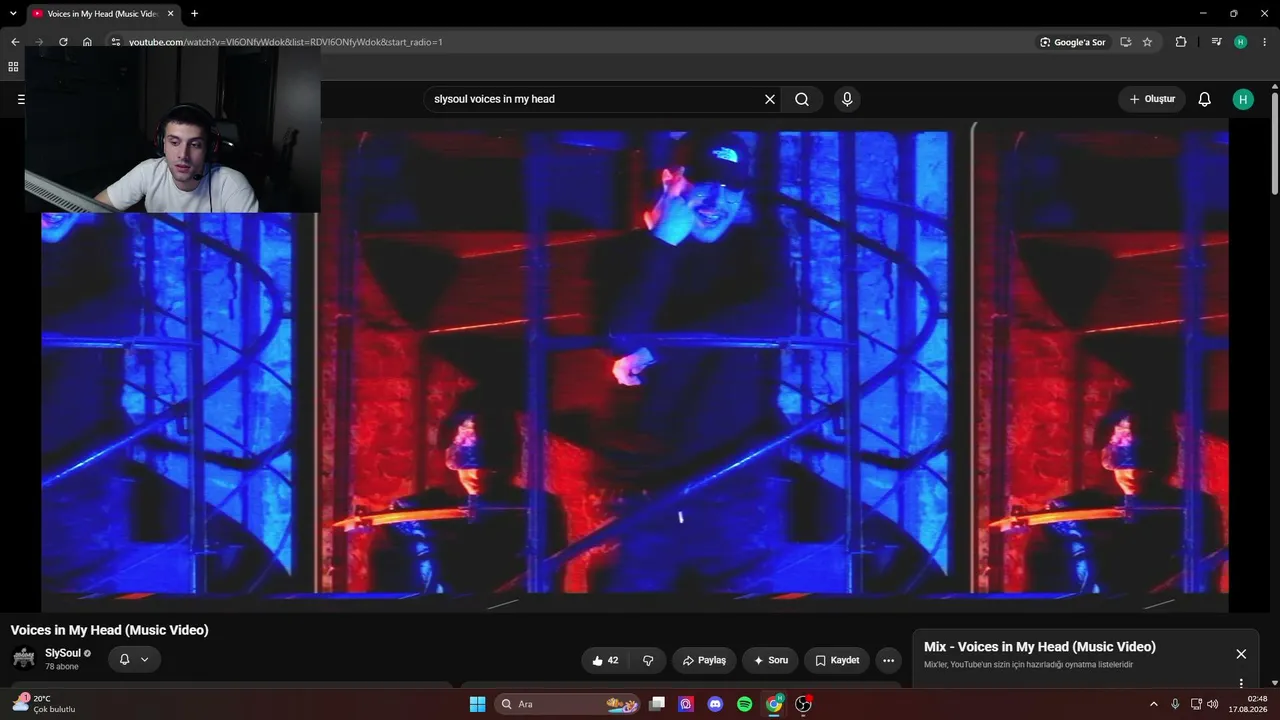Click the Oluştur create button
This screenshot has width=1280, height=720.
point(1152,99)
